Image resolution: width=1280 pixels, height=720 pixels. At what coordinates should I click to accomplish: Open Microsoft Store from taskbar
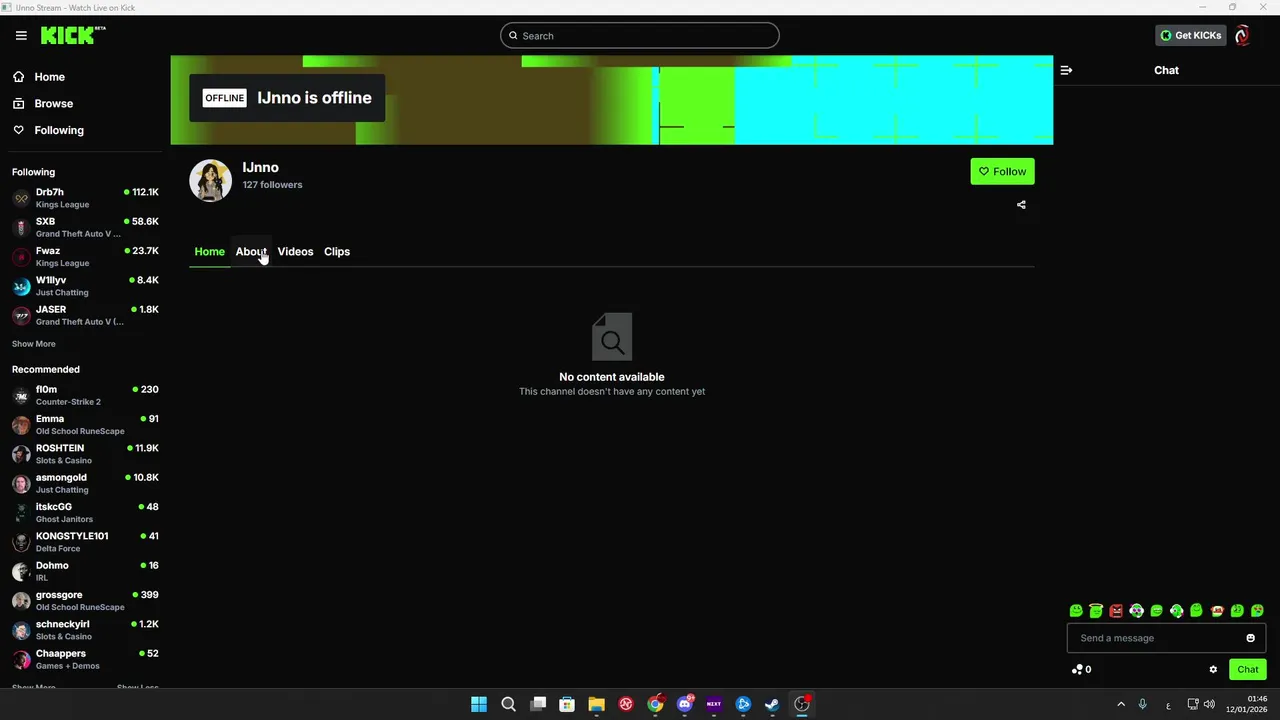[567, 704]
